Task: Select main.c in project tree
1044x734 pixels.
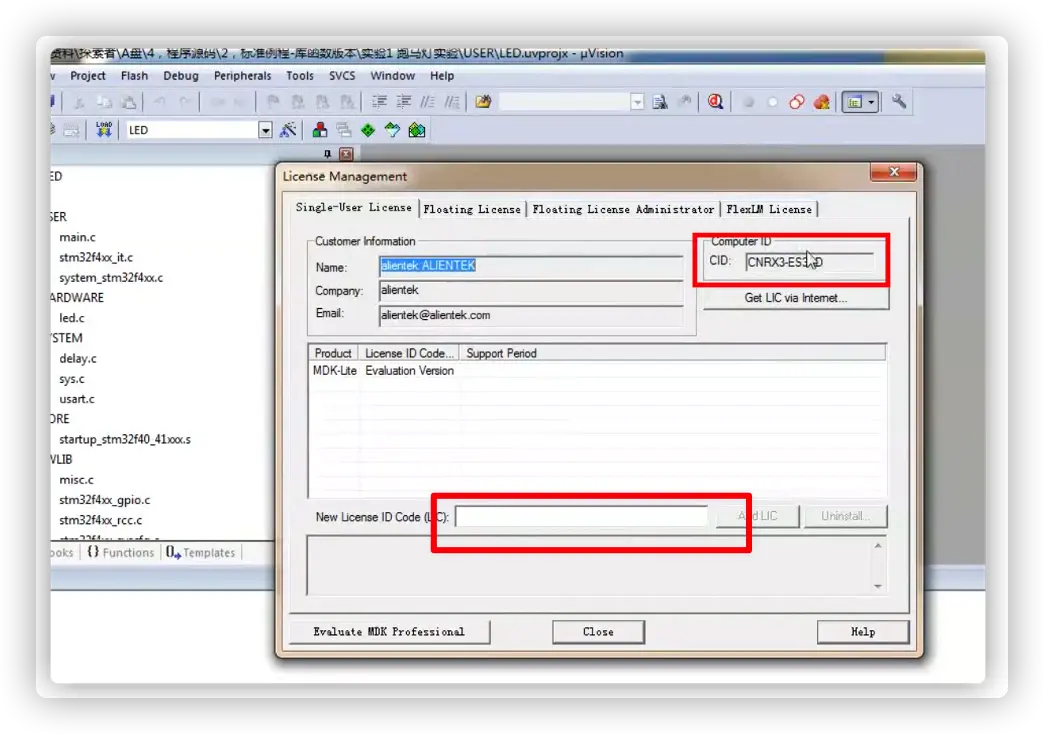Action: click(77, 237)
